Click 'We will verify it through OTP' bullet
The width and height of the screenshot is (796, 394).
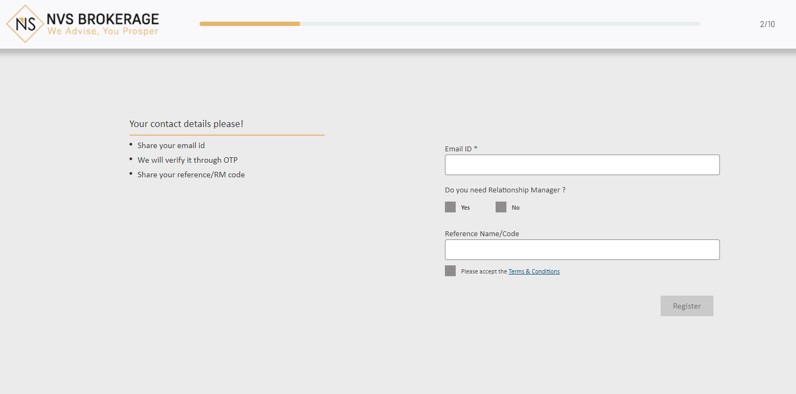(x=187, y=160)
